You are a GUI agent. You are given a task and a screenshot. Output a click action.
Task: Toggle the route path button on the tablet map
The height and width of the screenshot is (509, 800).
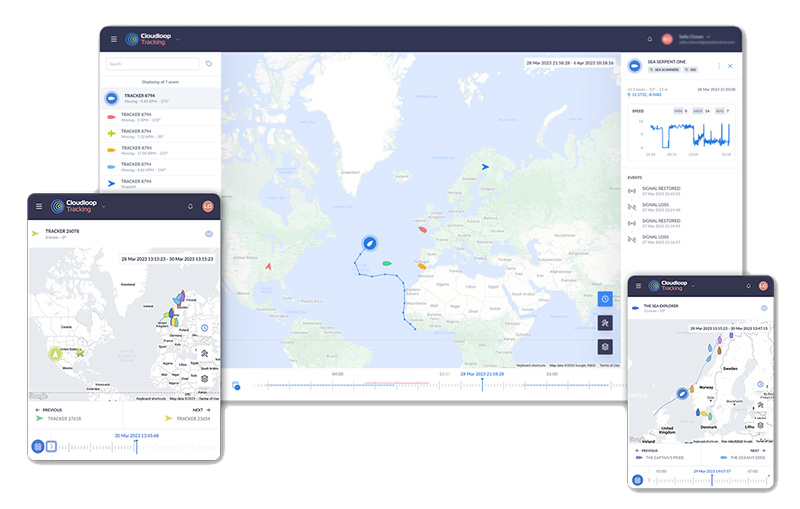204,353
